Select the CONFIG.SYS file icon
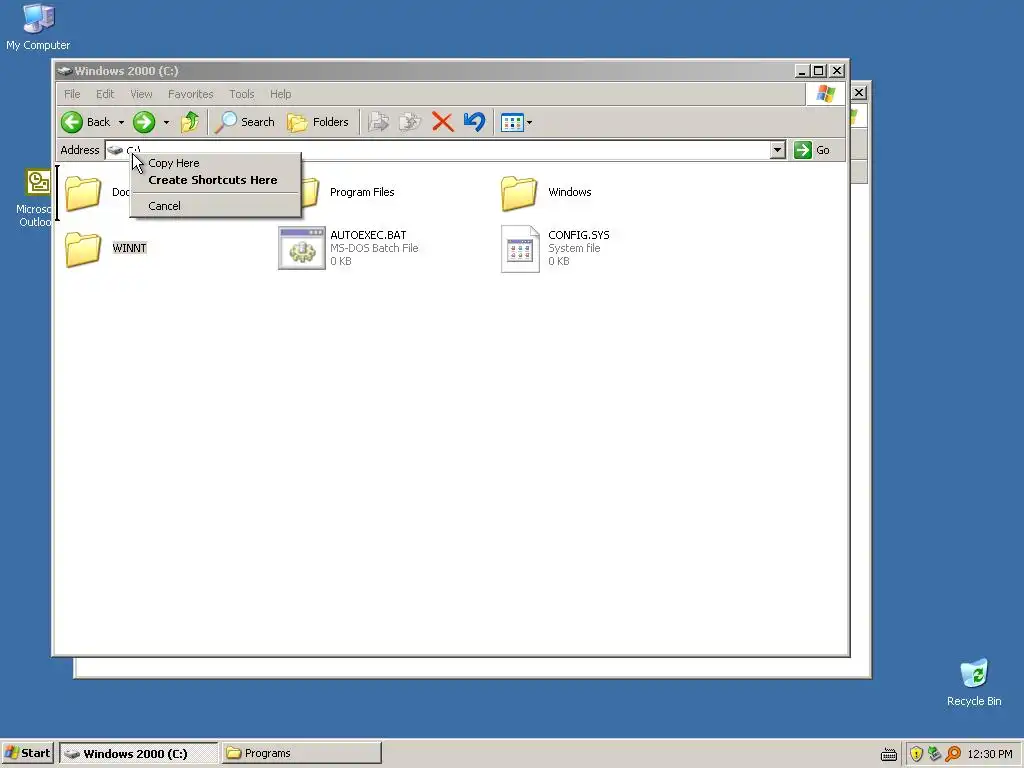This screenshot has height=768, width=1024. point(520,249)
